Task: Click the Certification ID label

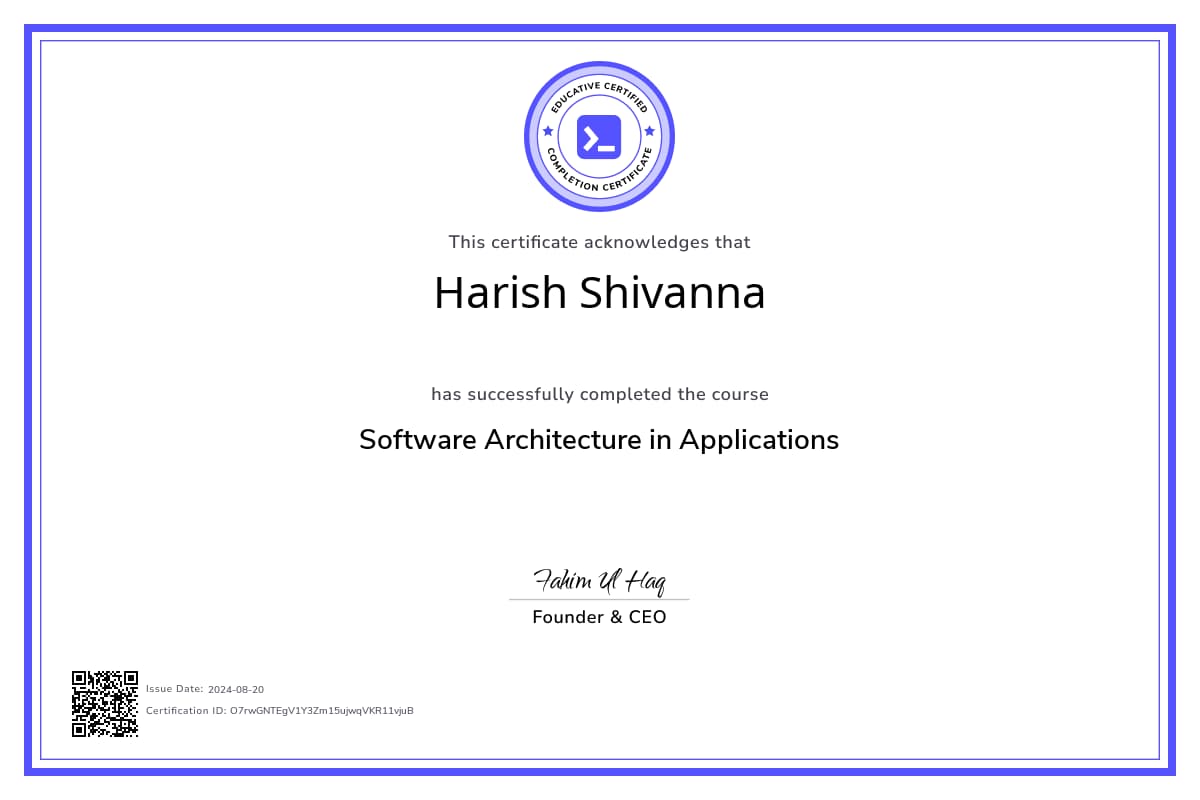Action: [186, 711]
